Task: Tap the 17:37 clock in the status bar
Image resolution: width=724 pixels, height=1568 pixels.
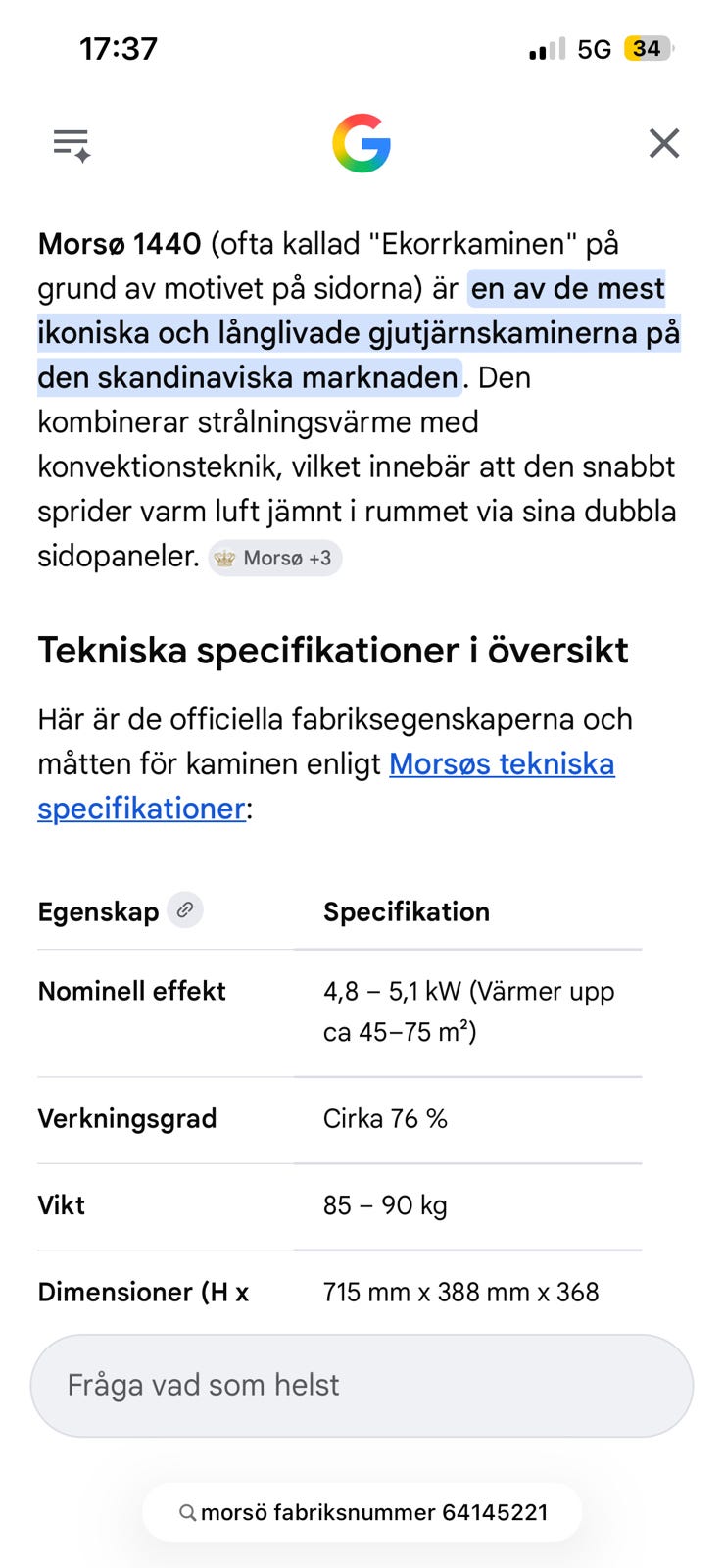Action: (x=119, y=48)
